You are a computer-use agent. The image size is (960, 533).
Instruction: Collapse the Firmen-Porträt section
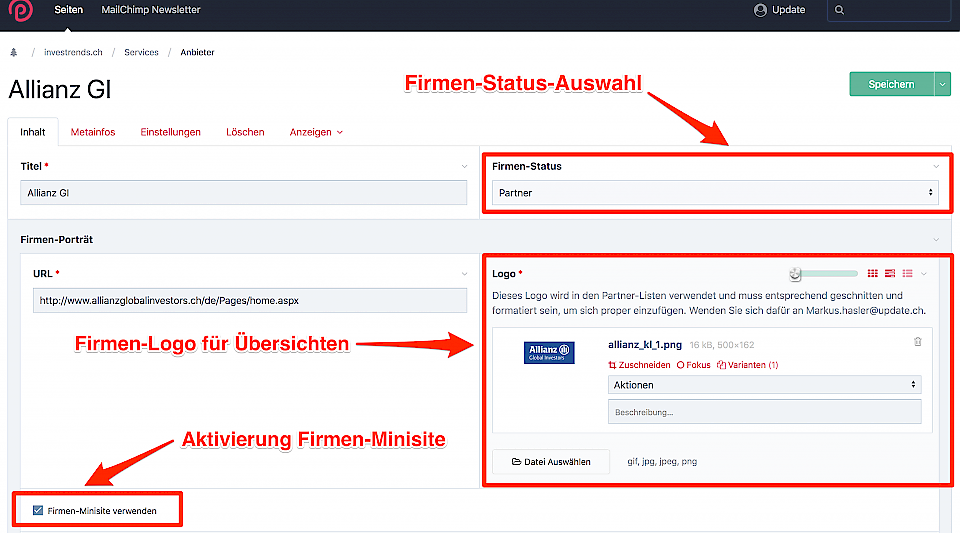click(x=936, y=240)
